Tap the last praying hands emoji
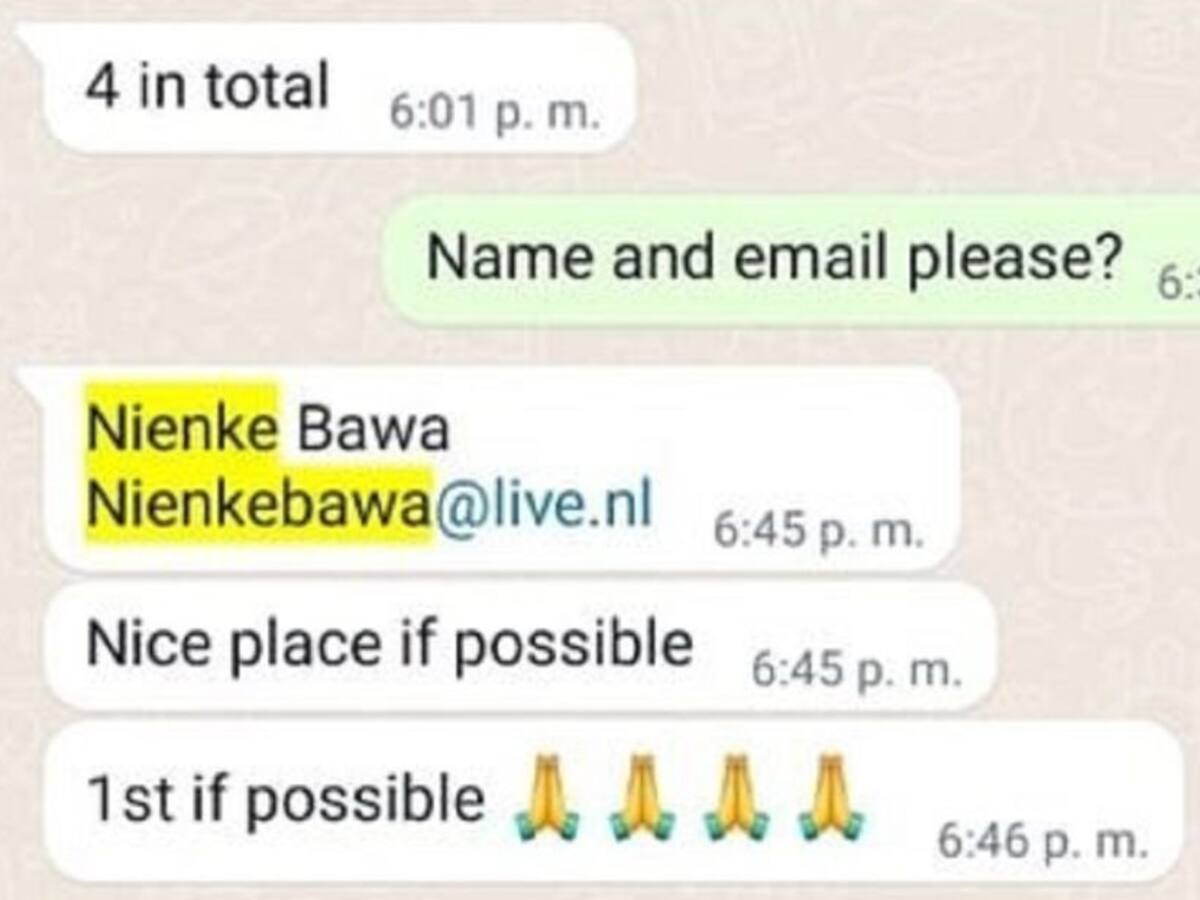This screenshot has height=900, width=1200. [x=831, y=797]
